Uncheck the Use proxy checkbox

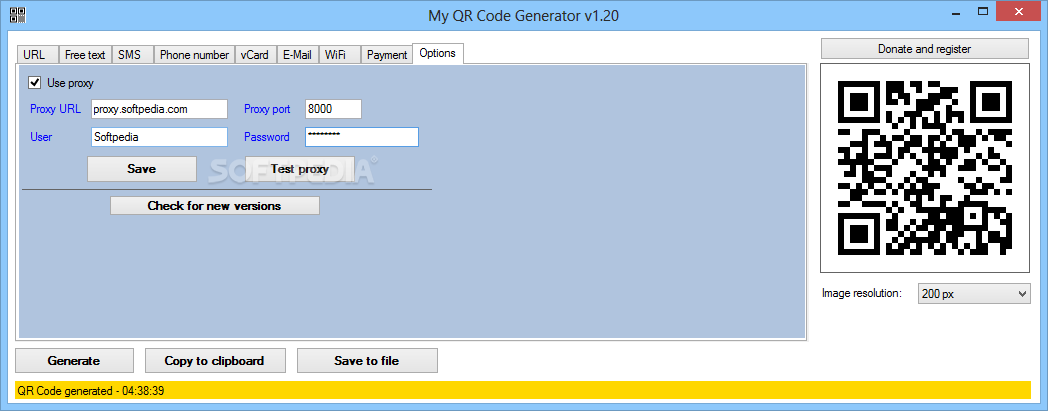point(35,83)
